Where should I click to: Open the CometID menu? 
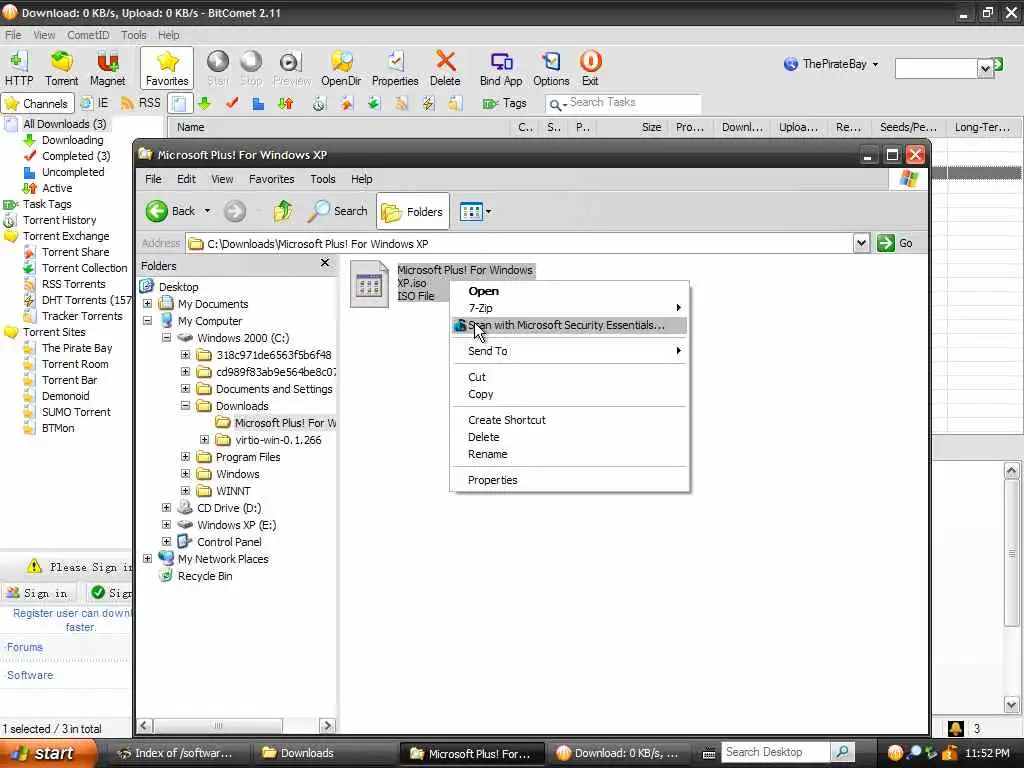[88, 35]
